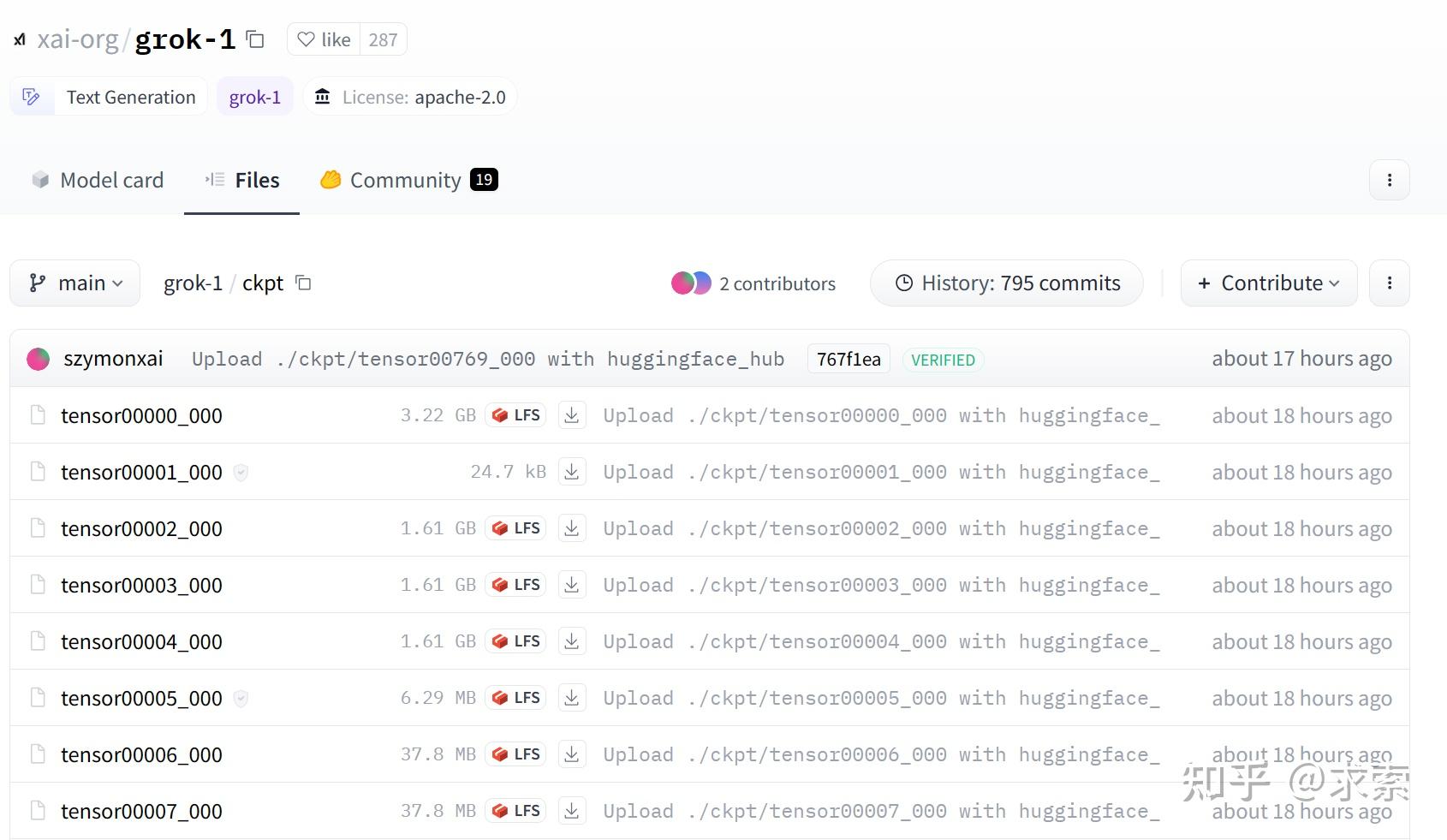Open file tensor00005_000

(141, 698)
